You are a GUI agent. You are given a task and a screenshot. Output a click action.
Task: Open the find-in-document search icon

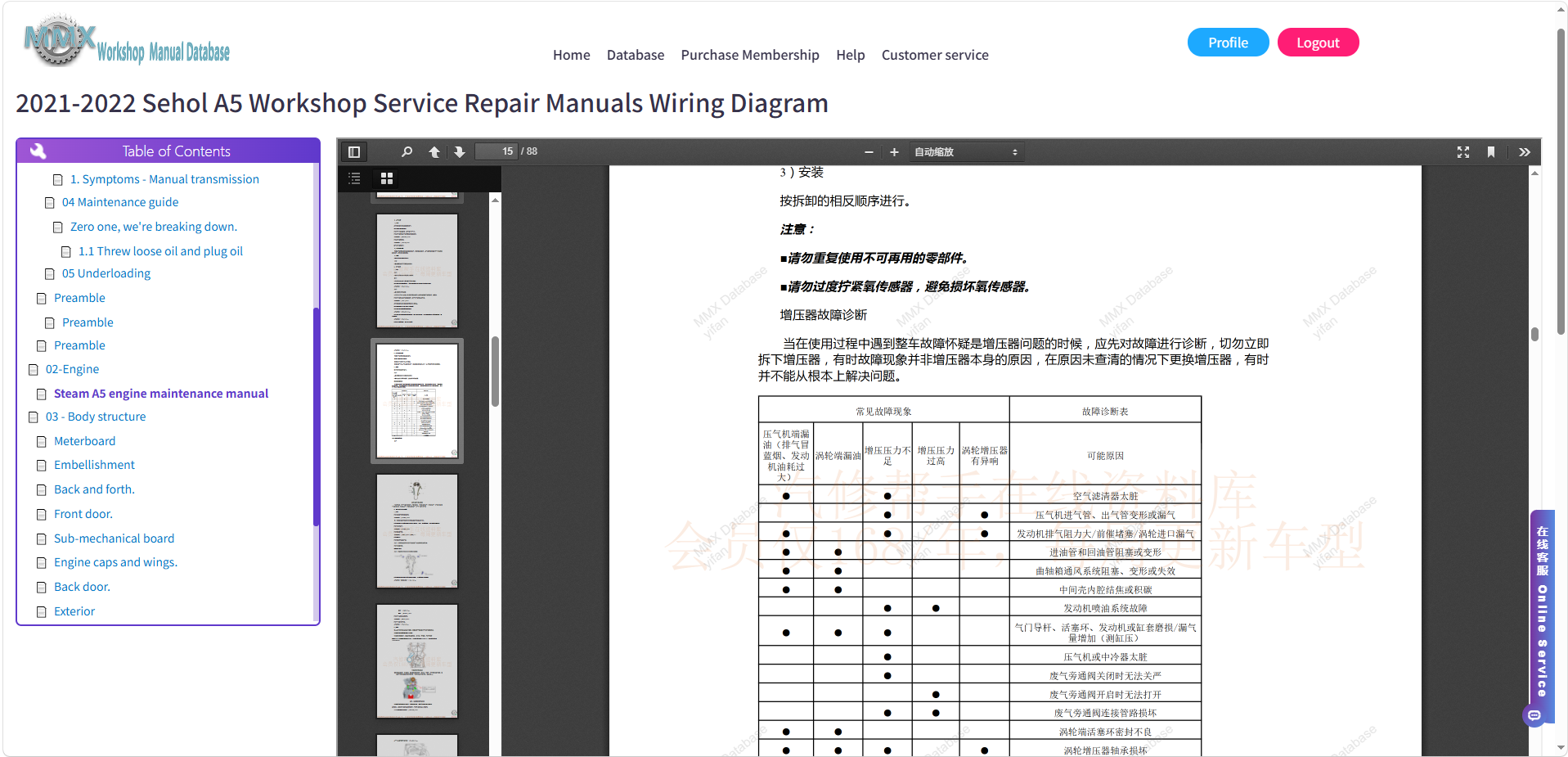click(407, 152)
